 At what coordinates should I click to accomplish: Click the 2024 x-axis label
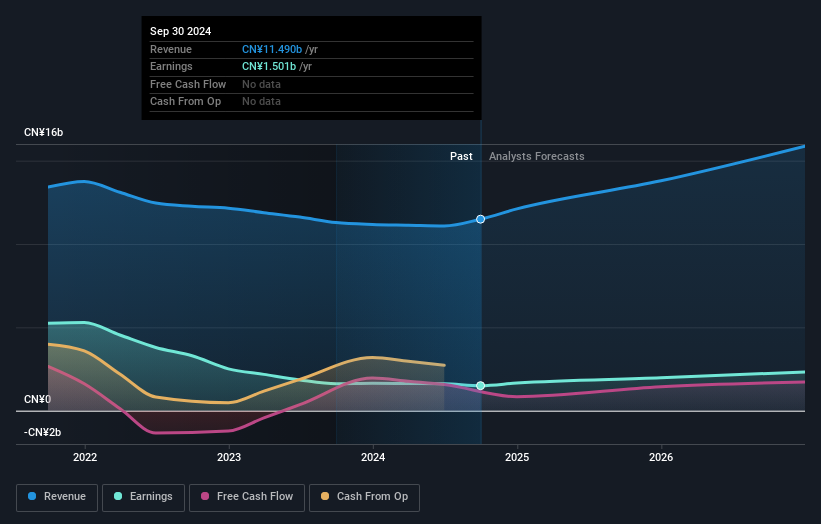pos(373,458)
